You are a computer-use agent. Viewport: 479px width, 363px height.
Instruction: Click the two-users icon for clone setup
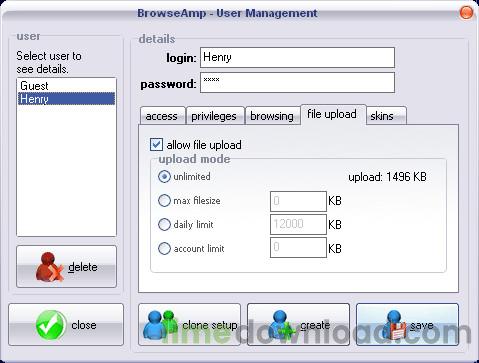tap(160, 325)
